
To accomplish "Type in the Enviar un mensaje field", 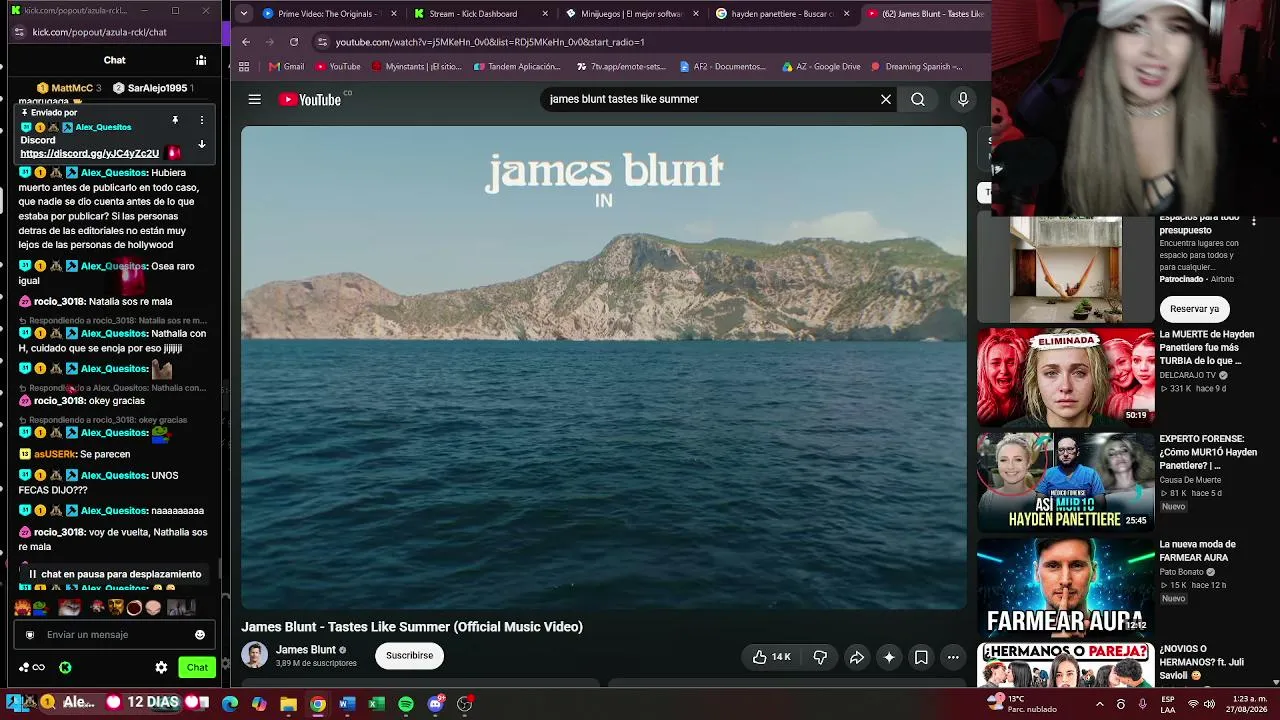I will pos(115,634).
